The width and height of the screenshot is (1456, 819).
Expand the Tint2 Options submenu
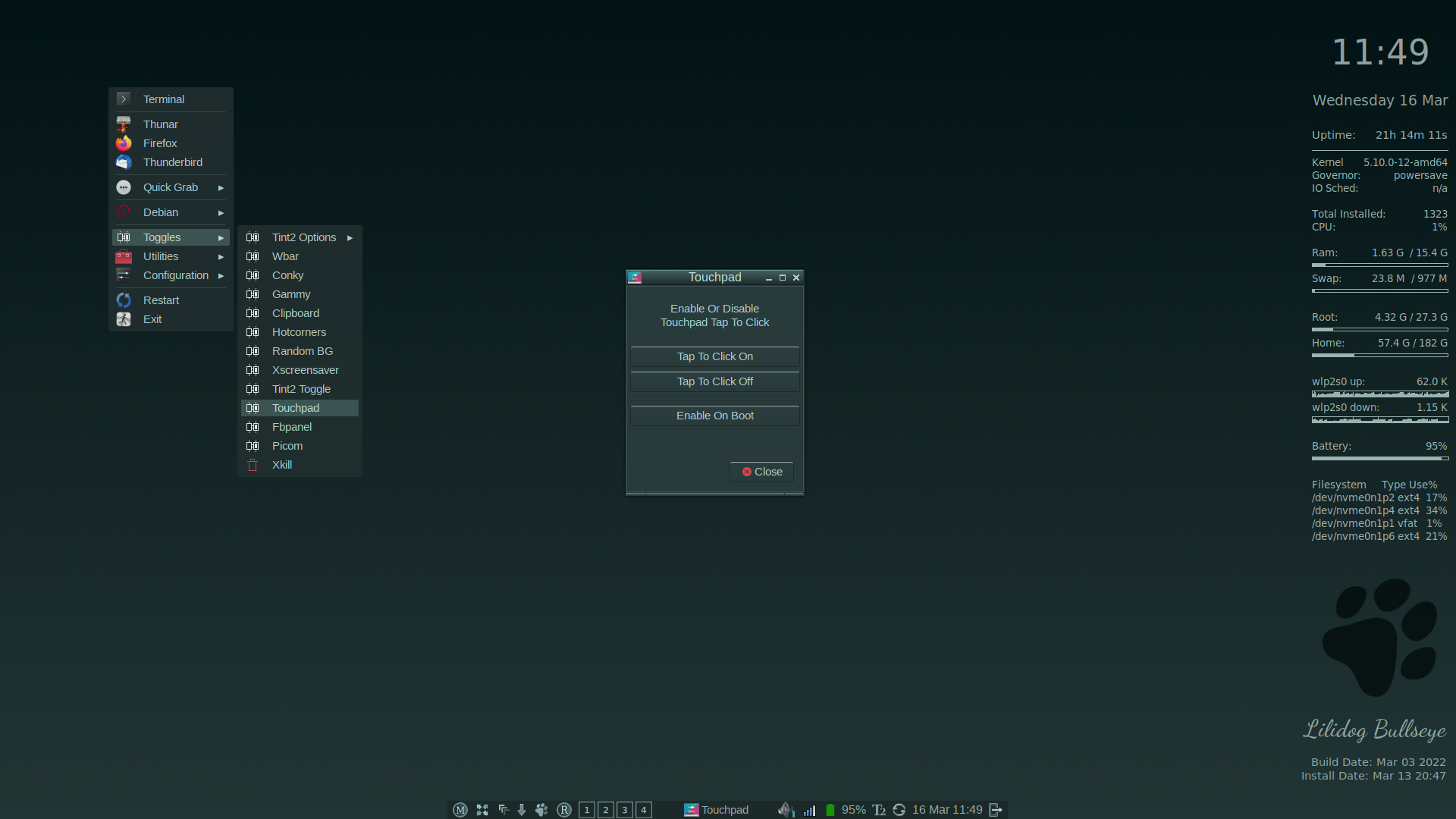click(x=304, y=237)
